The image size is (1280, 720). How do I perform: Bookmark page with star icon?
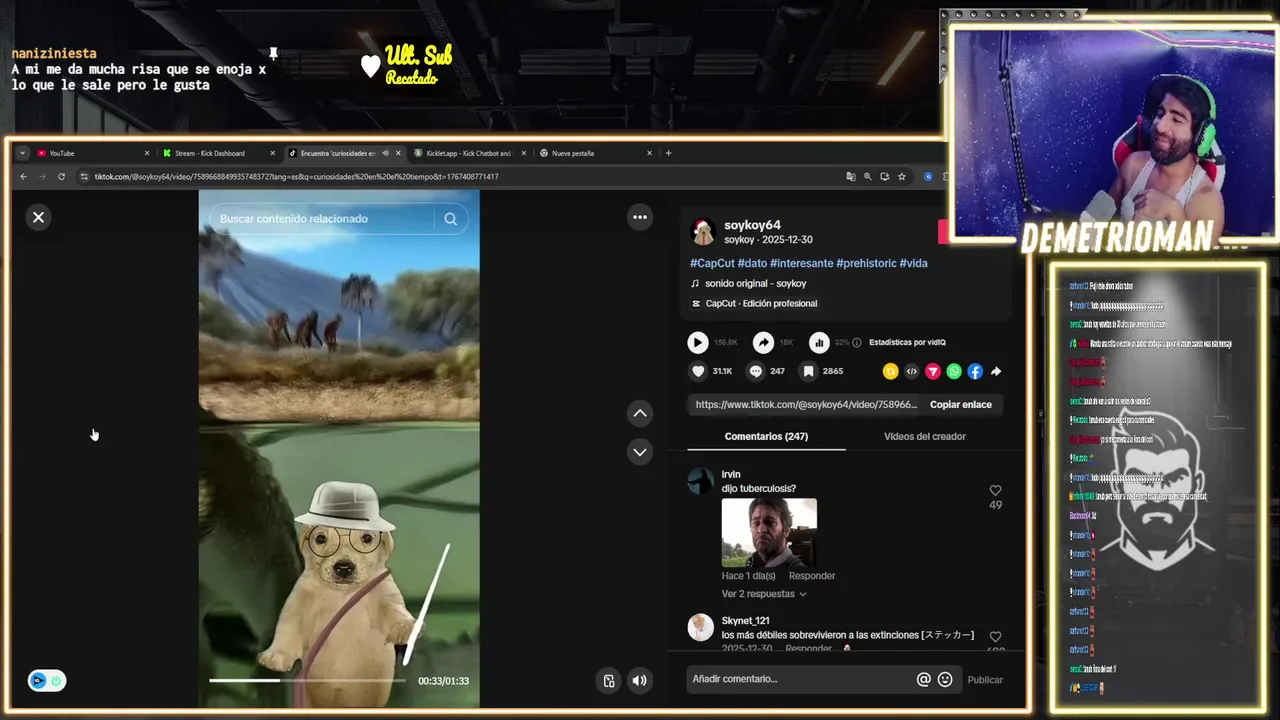pos(901,177)
